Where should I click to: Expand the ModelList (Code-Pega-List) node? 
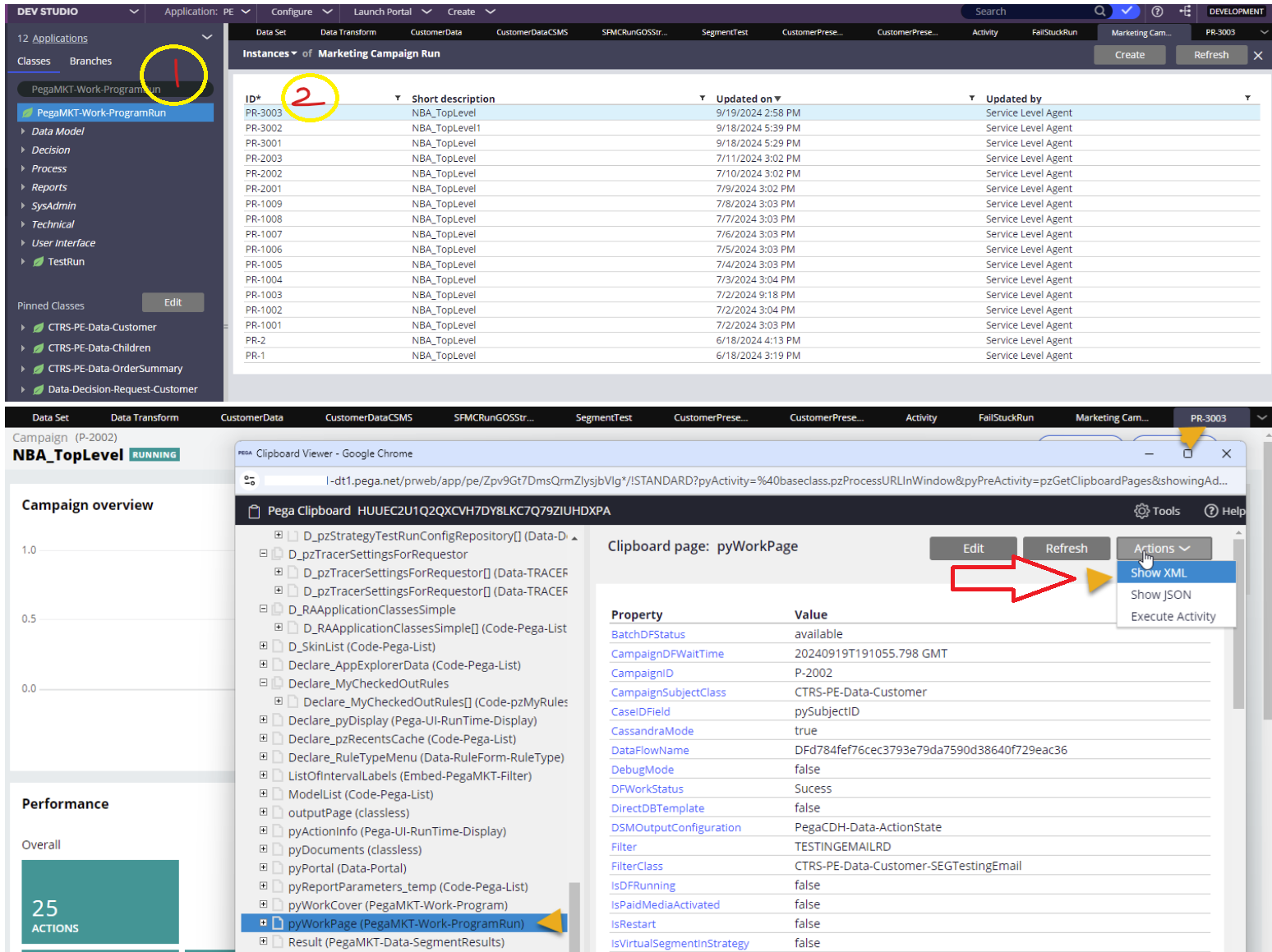point(263,793)
